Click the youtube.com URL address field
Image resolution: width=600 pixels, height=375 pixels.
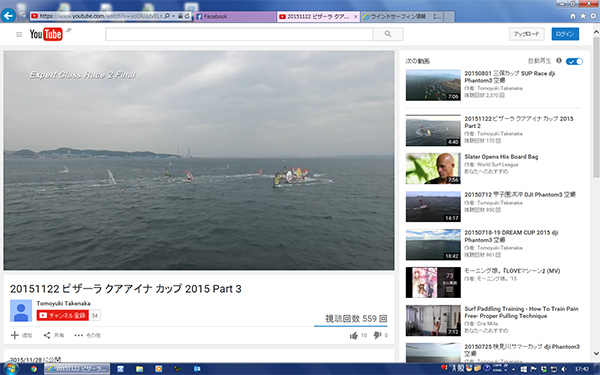click(x=100, y=16)
